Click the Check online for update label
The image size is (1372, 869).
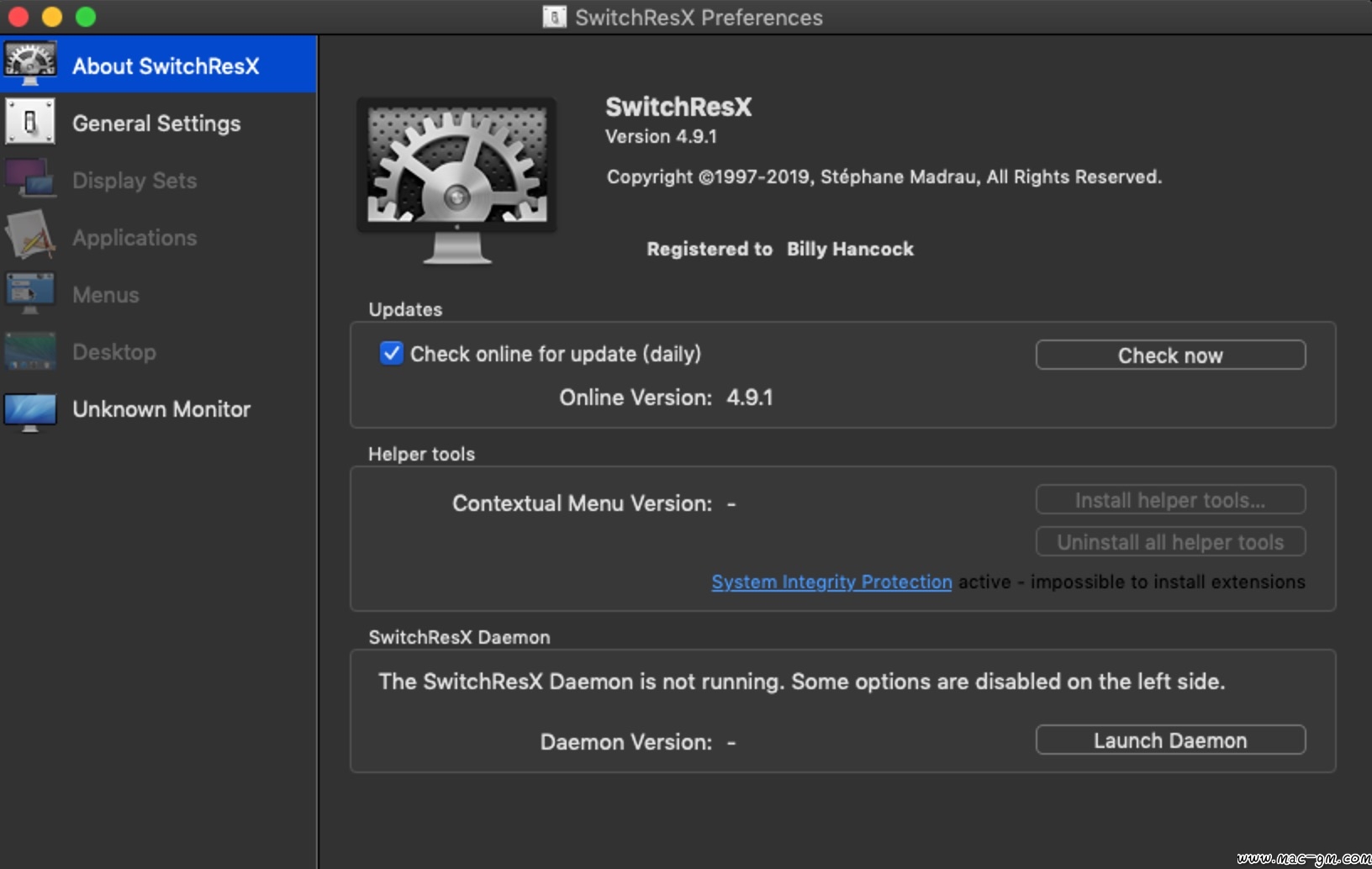(555, 354)
